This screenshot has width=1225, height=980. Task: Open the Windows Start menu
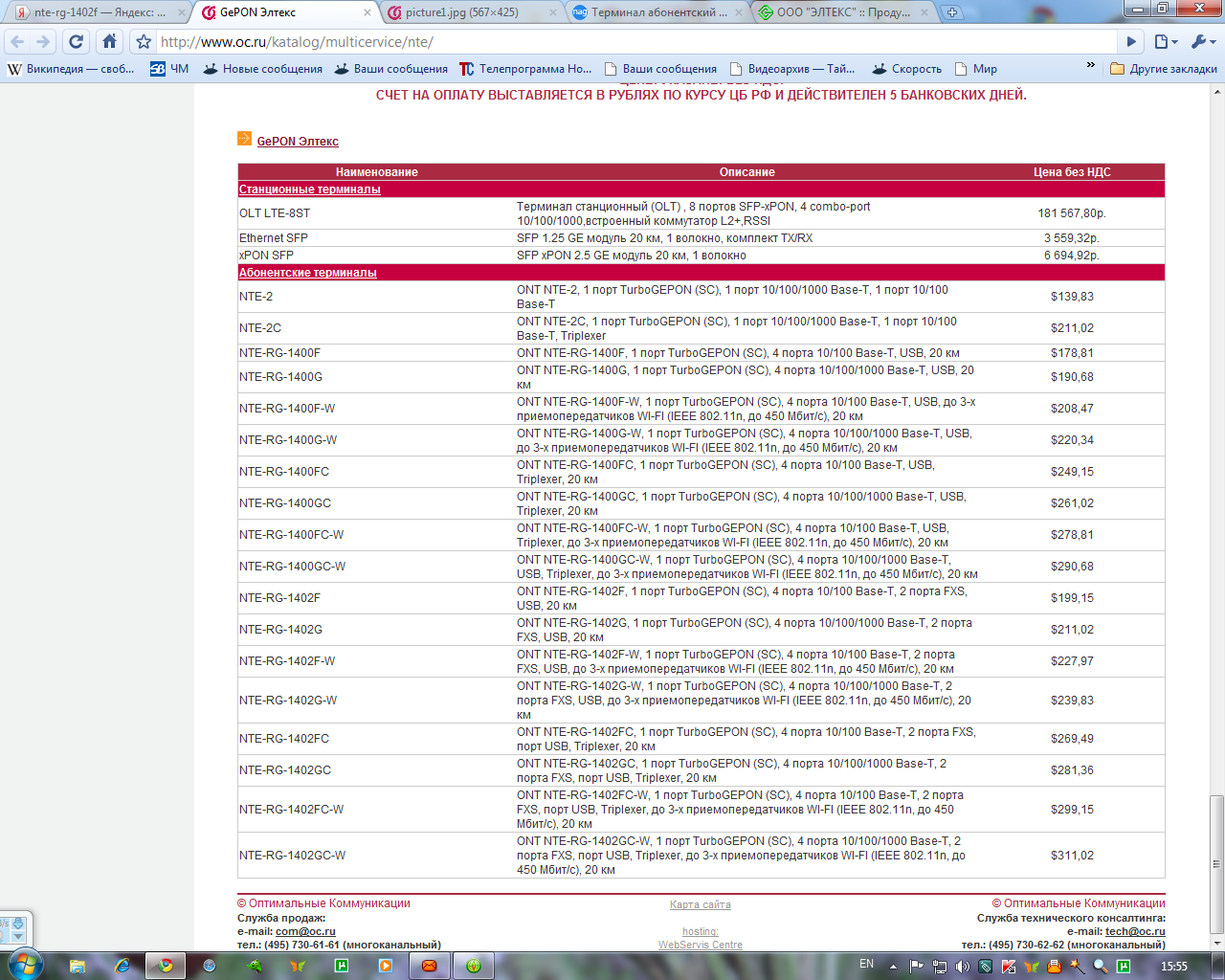pyautogui.click(x=24, y=965)
